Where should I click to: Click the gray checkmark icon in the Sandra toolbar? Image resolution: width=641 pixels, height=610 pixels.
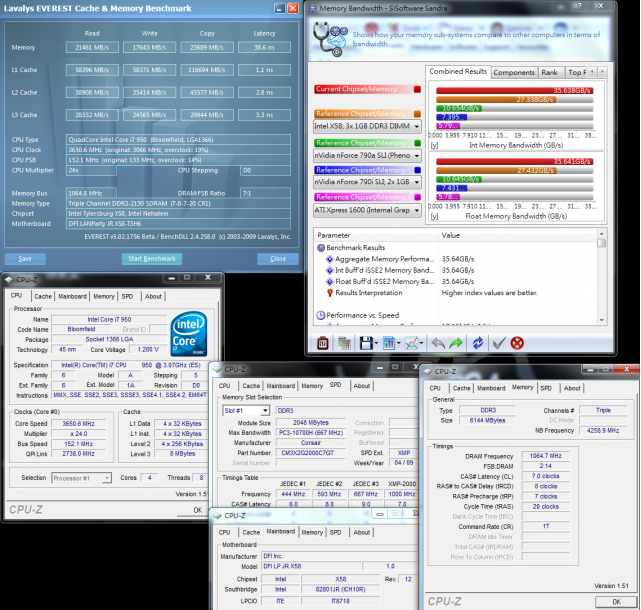[x=499, y=343]
